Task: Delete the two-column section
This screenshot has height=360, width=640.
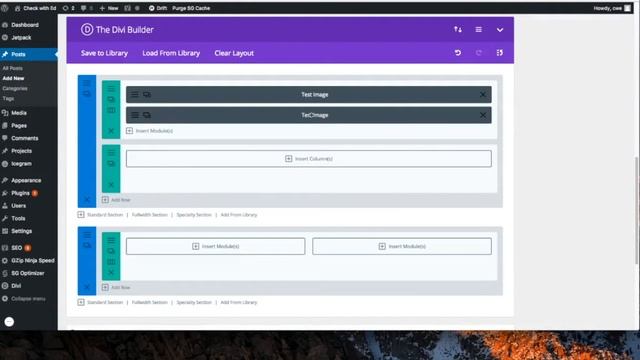Action: click(x=87, y=287)
